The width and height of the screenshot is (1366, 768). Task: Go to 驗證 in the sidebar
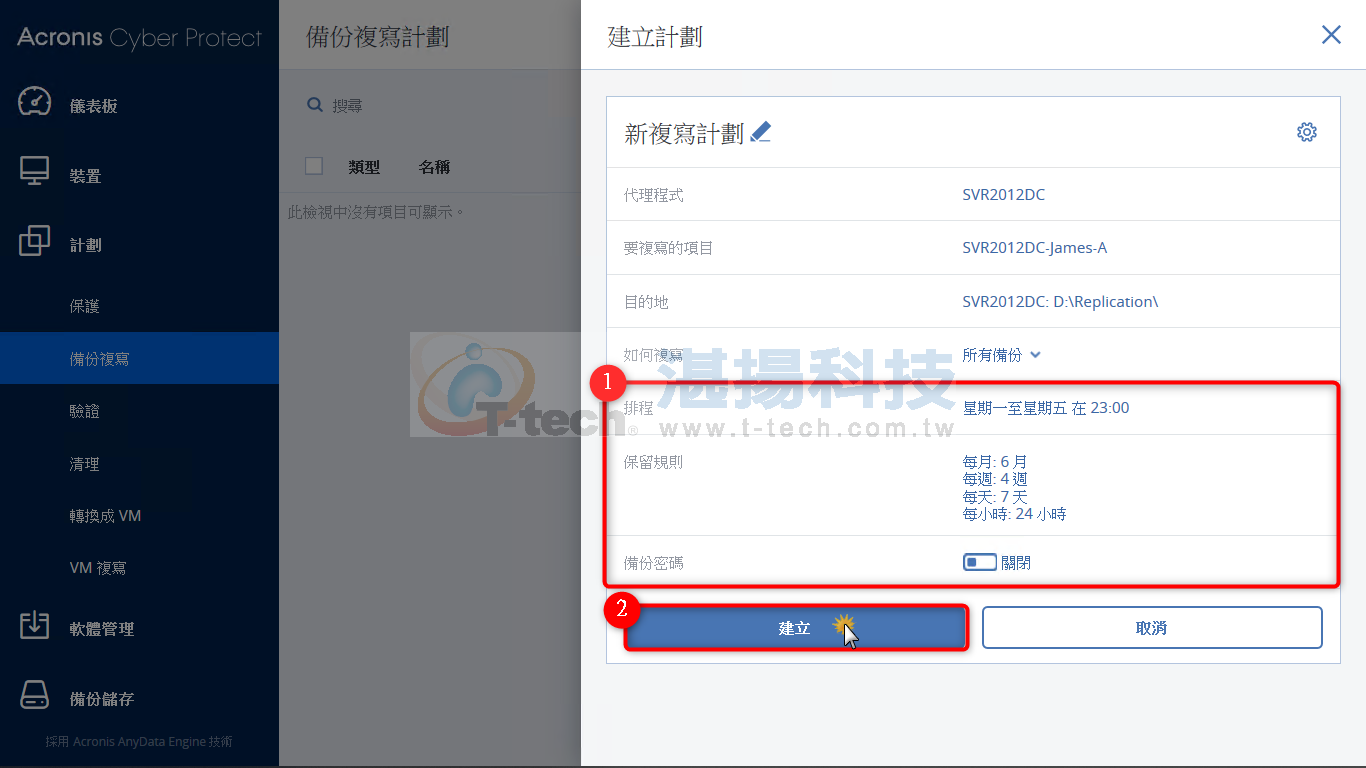(x=85, y=411)
